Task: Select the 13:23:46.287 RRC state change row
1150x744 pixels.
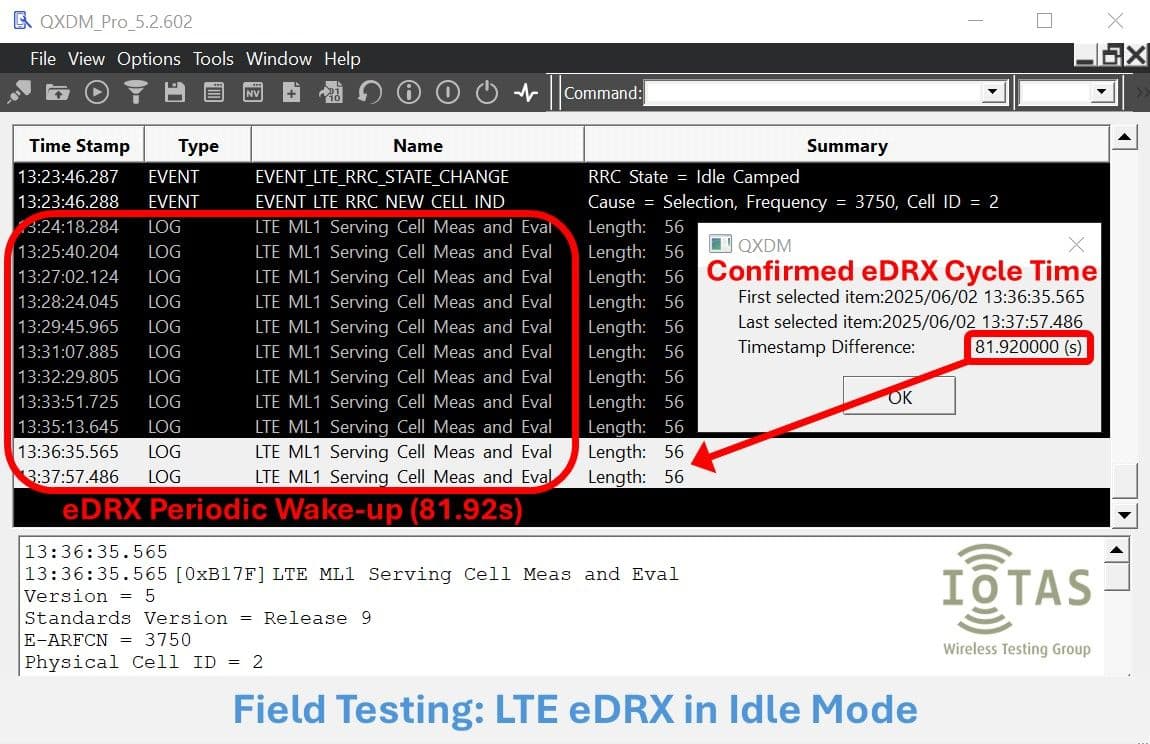Action: pos(561,177)
